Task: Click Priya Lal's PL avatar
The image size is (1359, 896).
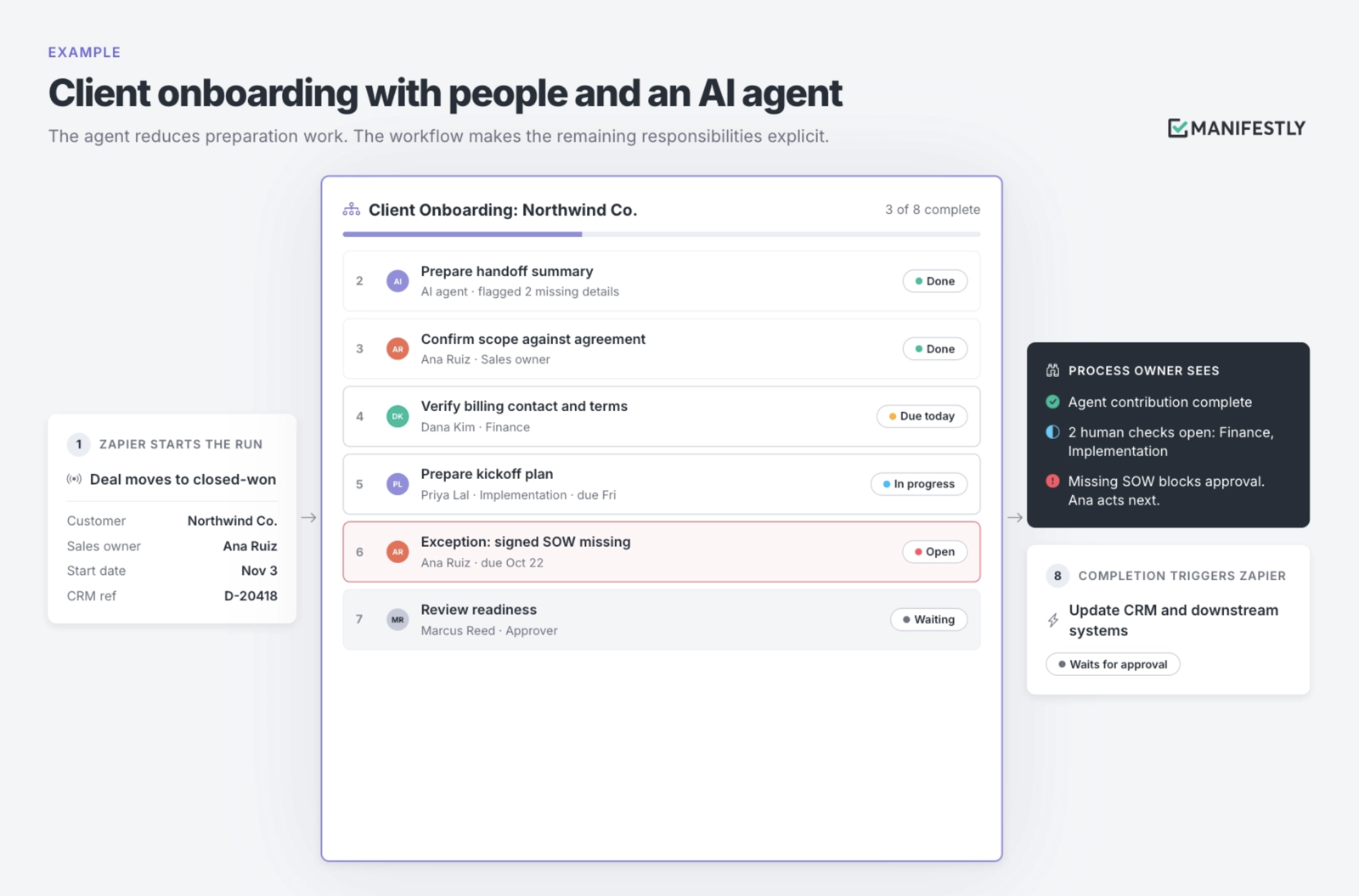Action: (398, 484)
